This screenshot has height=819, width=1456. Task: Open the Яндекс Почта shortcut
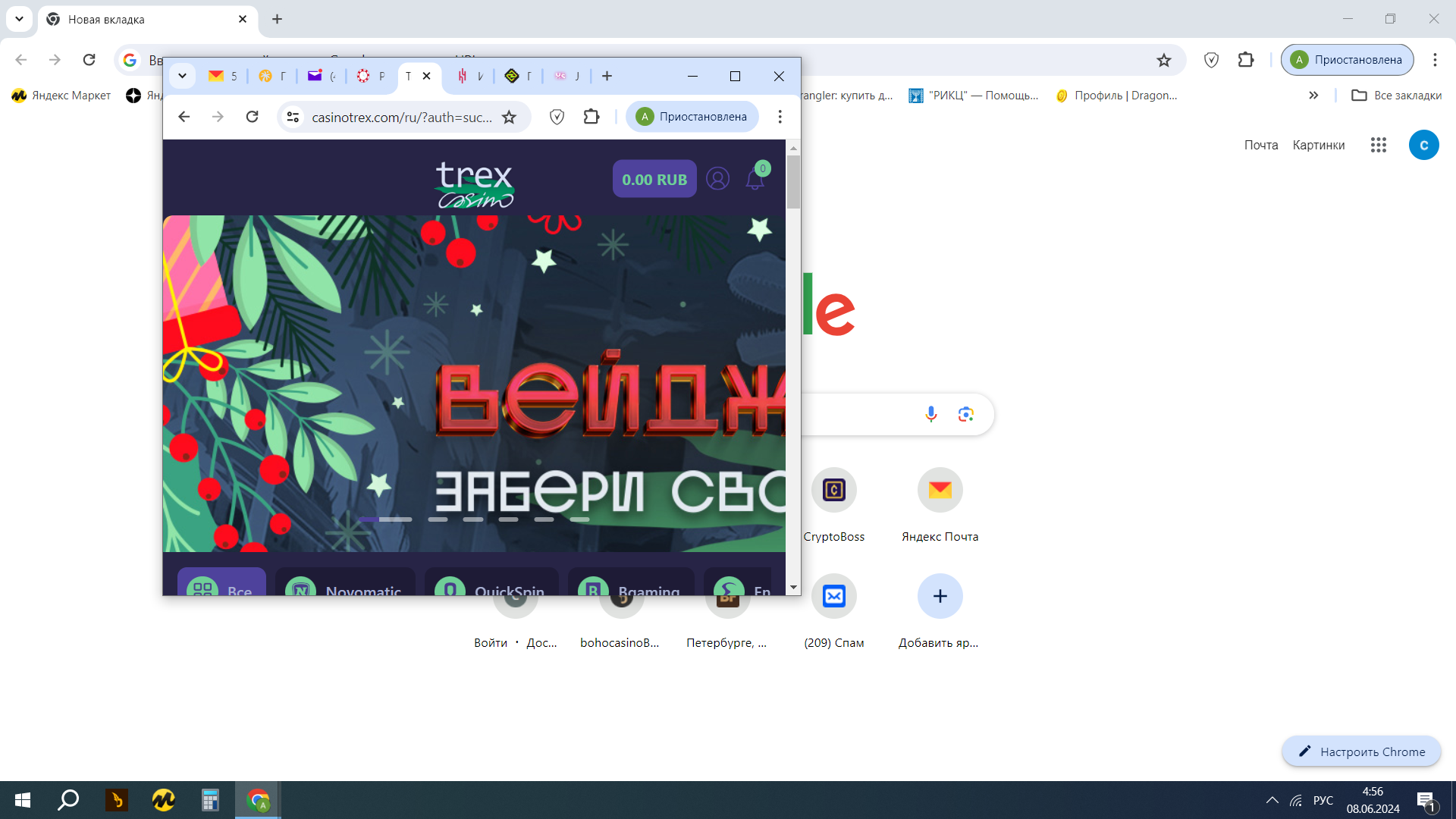pos(939,490)
